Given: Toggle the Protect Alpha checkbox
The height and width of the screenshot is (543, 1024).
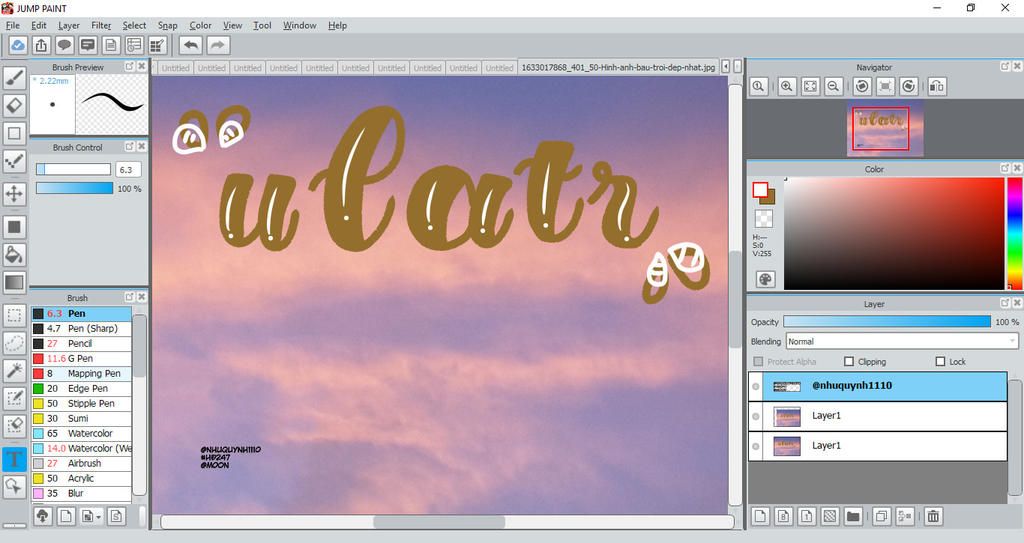Looking at the screenshot, I should pos(758,361).
